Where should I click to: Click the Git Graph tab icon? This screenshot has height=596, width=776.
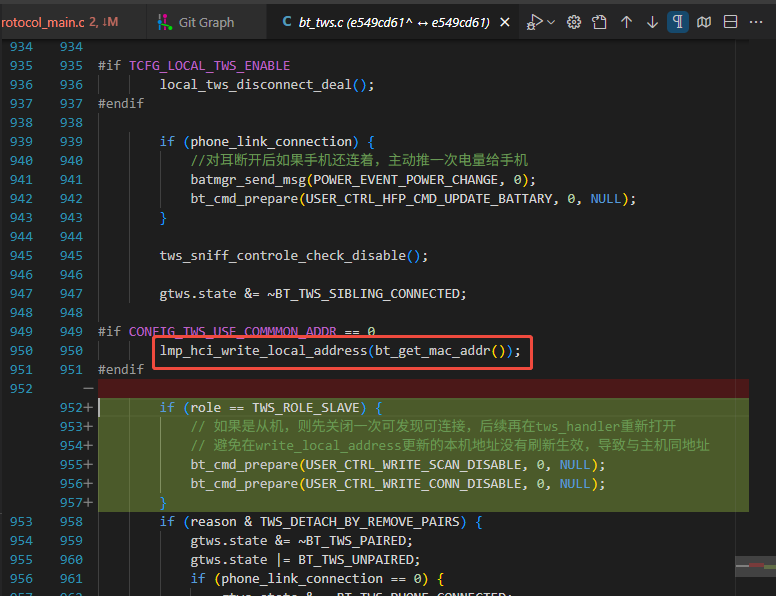point(164,22)
